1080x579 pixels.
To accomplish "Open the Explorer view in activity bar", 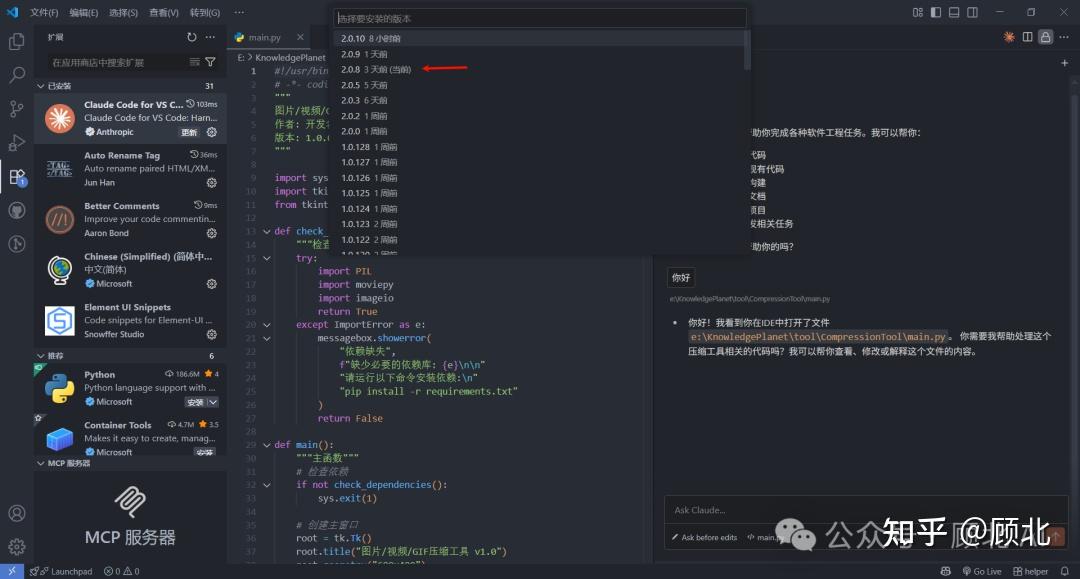I will pyautogui.click(x=17, y=41).
